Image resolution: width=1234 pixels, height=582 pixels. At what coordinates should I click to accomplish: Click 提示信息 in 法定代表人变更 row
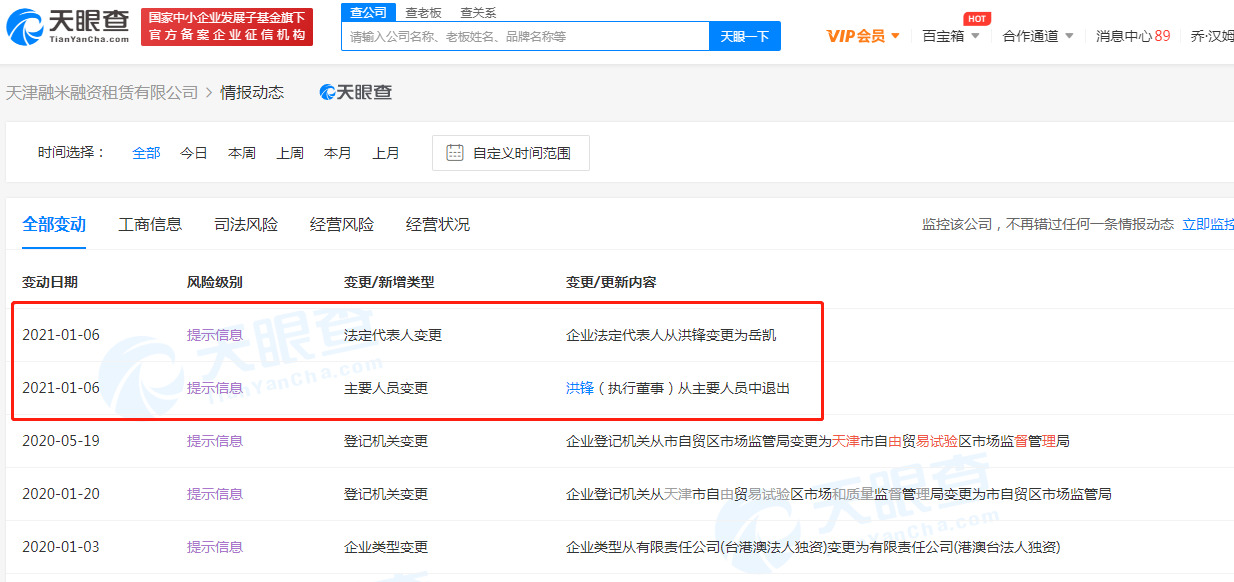pos(215,334)
